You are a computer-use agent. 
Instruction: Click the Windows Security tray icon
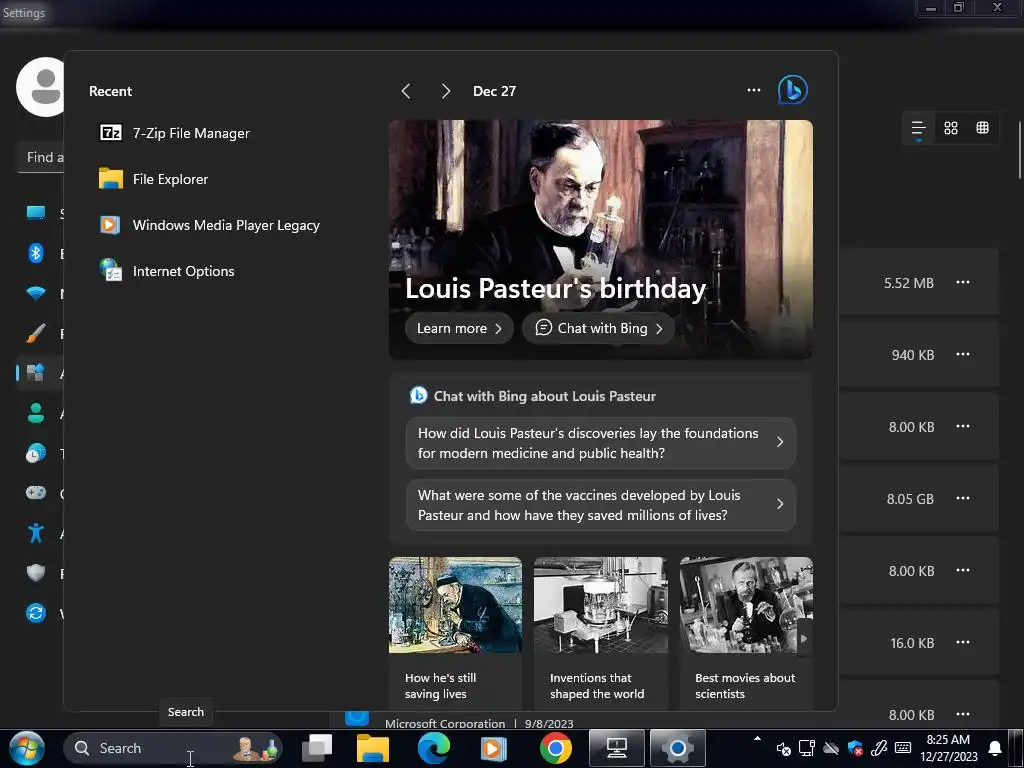click(x=855, y=748)
